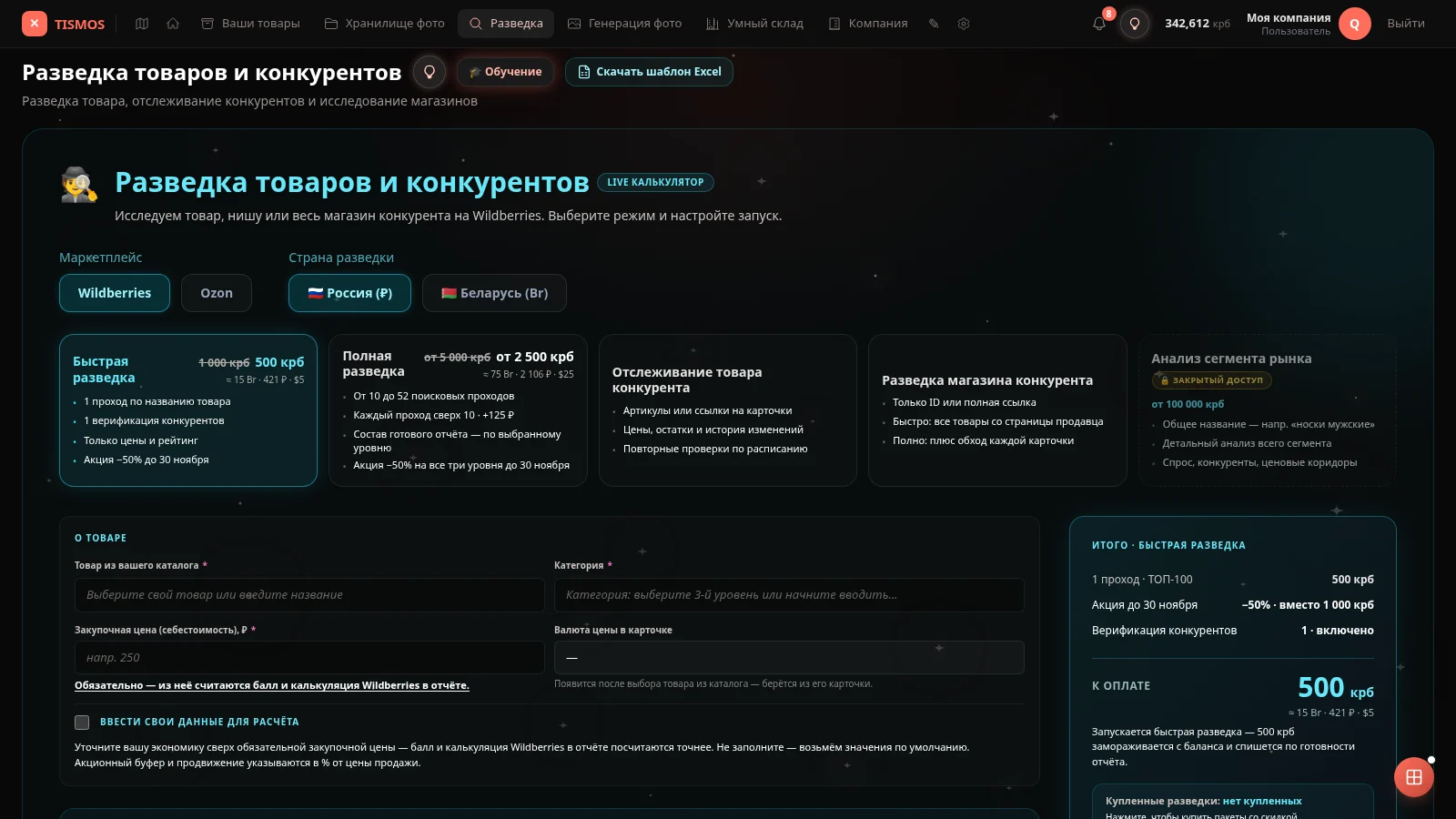Switch to Генерация фото section
Viewport: 1456px width, 819px height.
(x=624, y=24)
